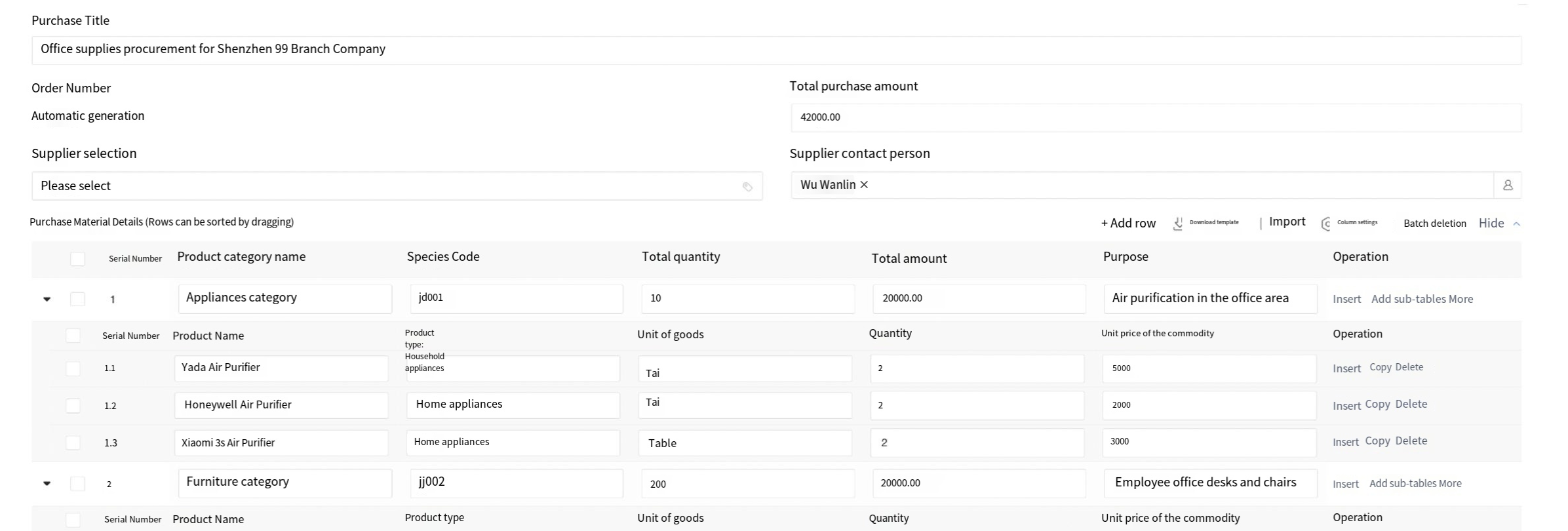This screenshot has width=1568, height=531.
Task: Remove Wu Wanlin from supplier contact
Action: (x=864, y=185)
